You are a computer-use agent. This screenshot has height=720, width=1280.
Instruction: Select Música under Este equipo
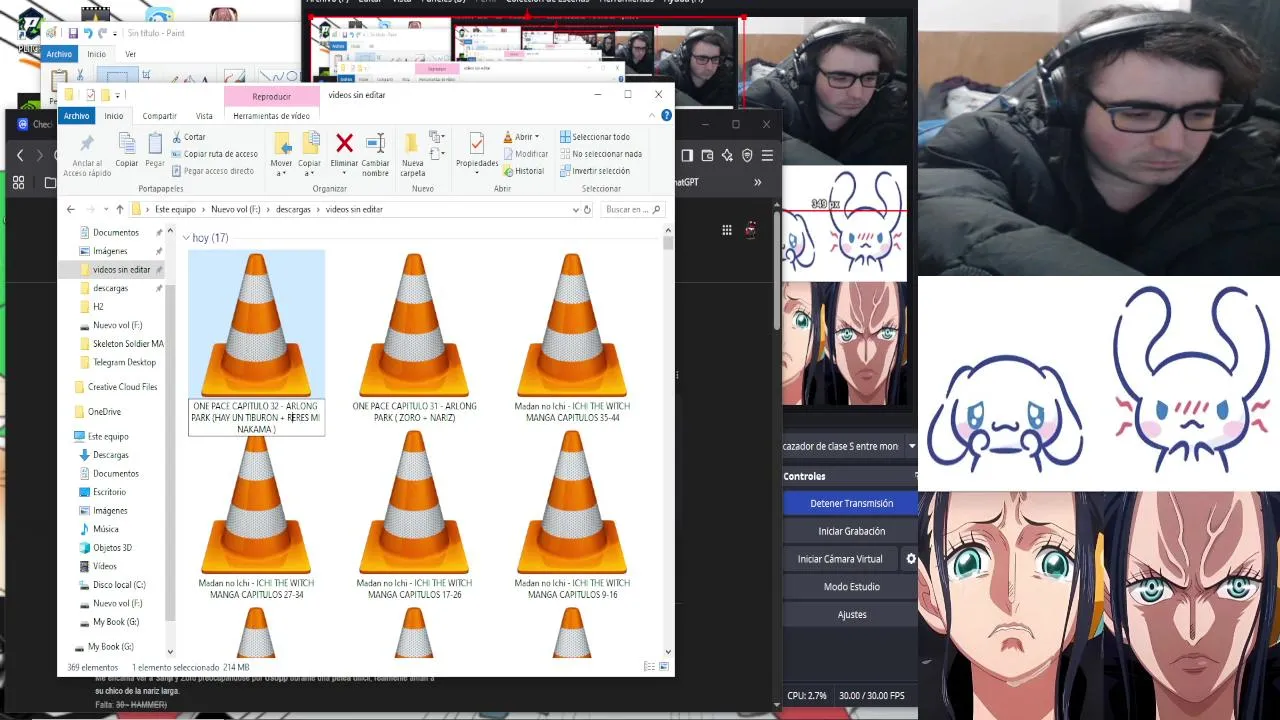105,529
